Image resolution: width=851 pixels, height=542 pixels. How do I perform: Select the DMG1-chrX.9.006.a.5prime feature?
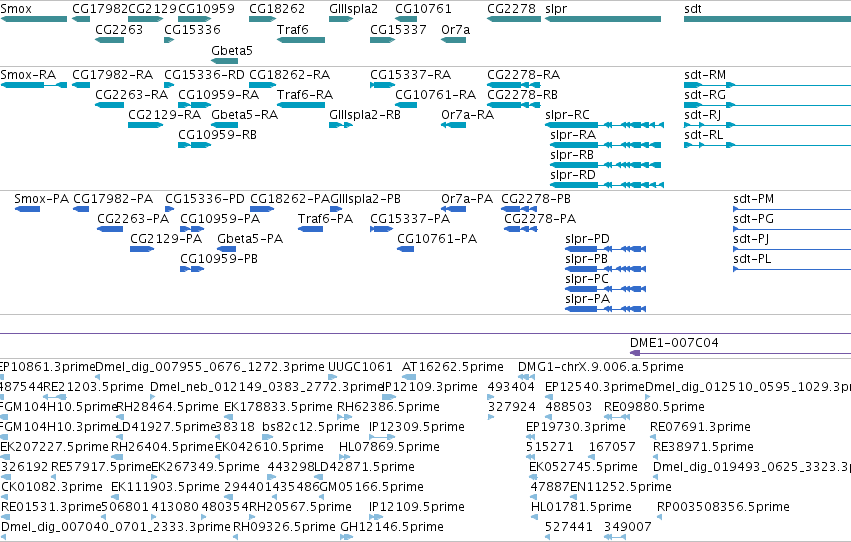point(524,377)
